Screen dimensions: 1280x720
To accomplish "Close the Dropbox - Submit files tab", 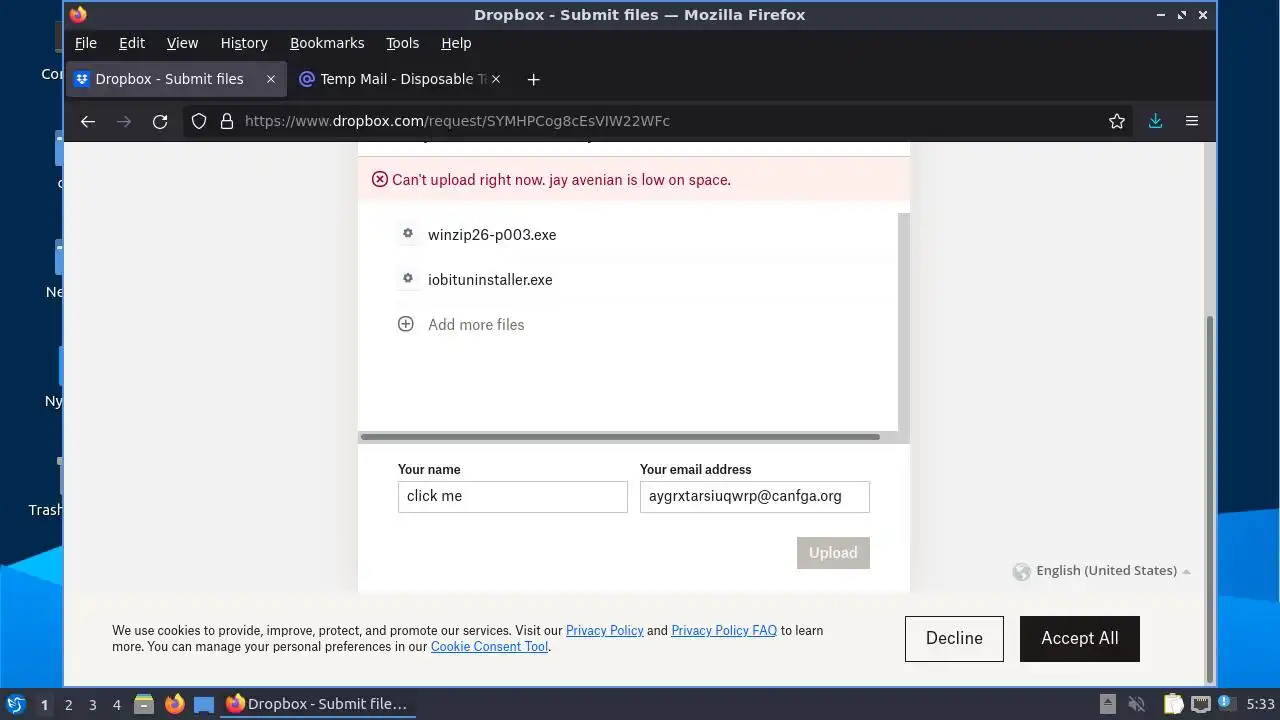I will (270, 79).
